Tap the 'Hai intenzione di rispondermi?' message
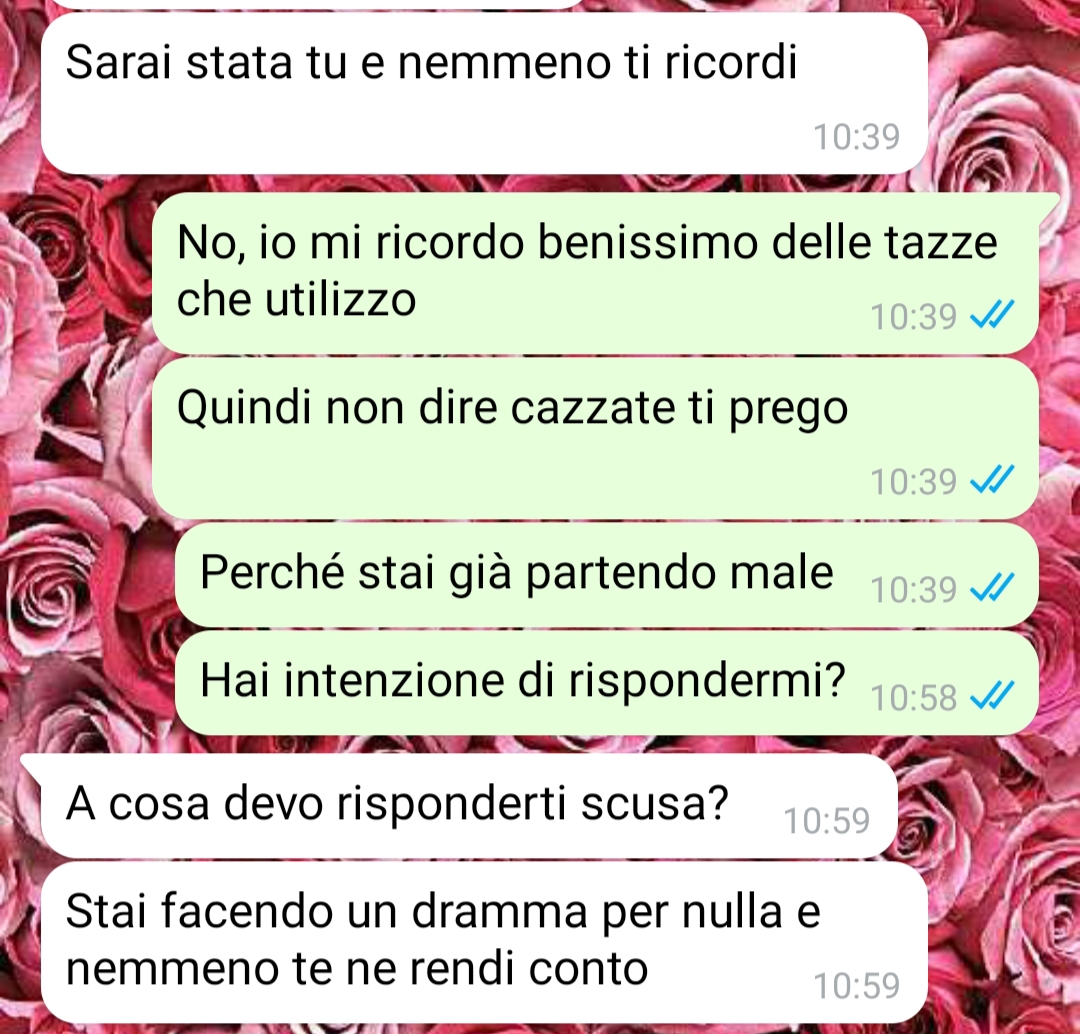Viewport: 1080px width, 1034px height. pyautogui.click(x=607, y=683)
